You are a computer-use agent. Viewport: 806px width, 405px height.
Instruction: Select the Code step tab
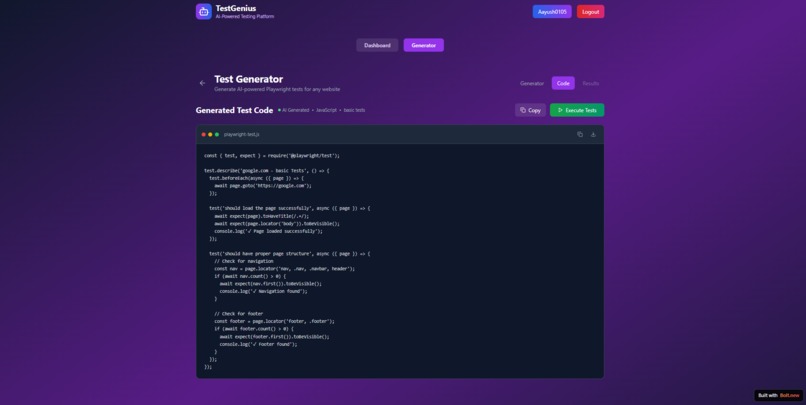(563, 83)
